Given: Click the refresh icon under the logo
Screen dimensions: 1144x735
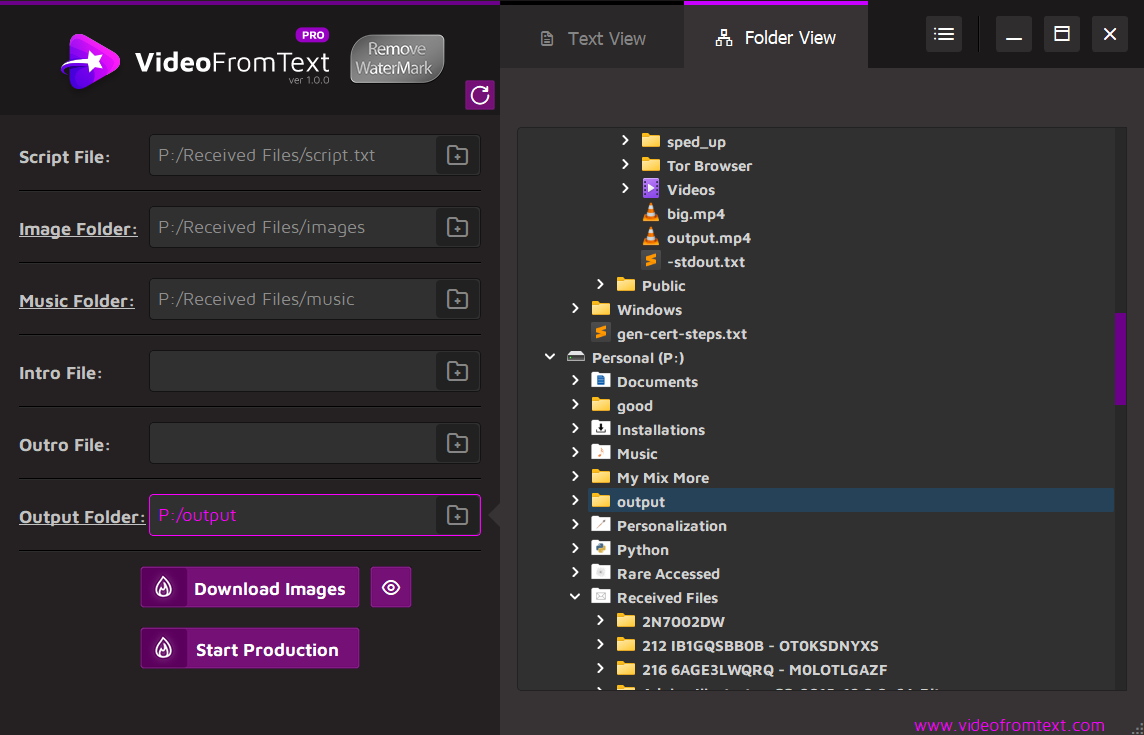Looking at the screenshot, I should (x=480, y=95).
